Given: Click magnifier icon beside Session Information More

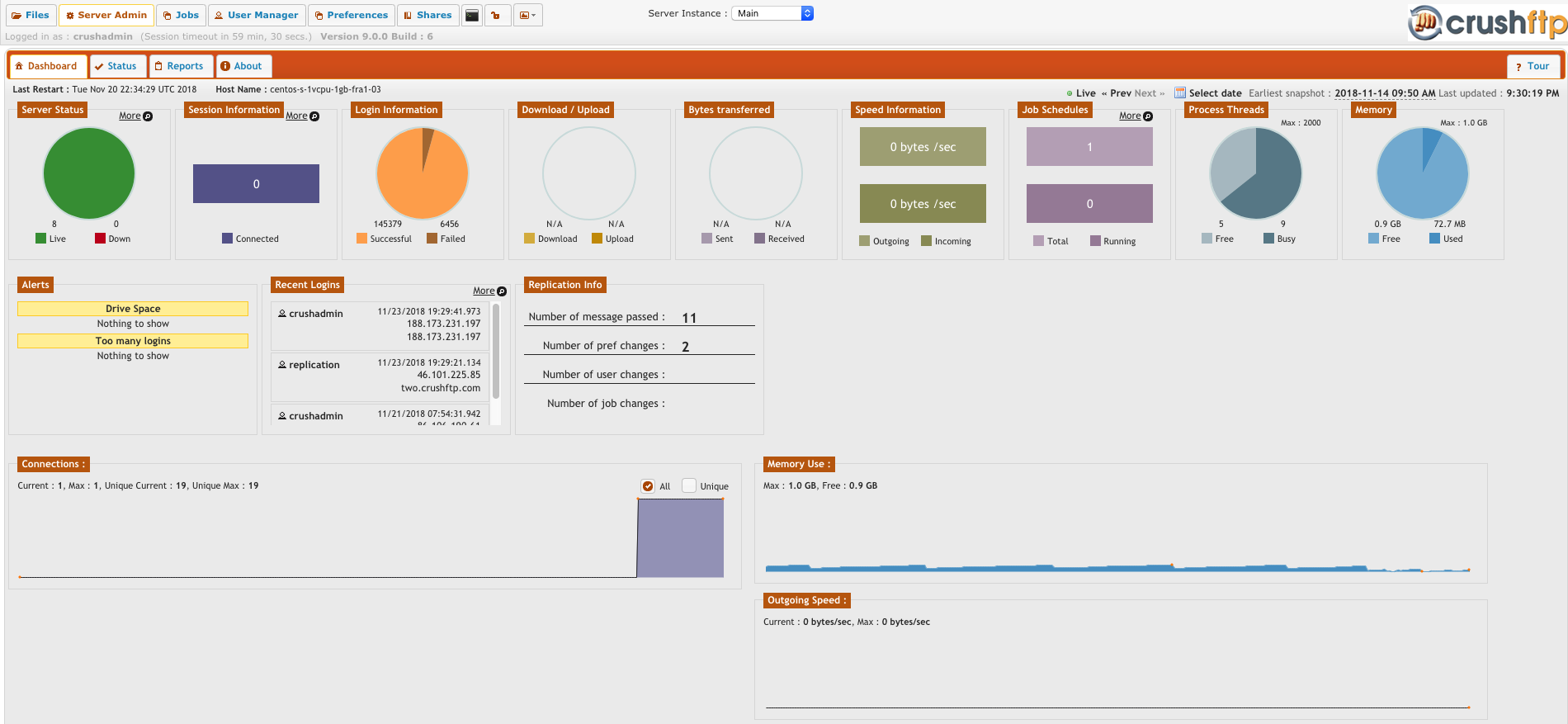Looking at the screenshot, I should click(x=314, y=116).
